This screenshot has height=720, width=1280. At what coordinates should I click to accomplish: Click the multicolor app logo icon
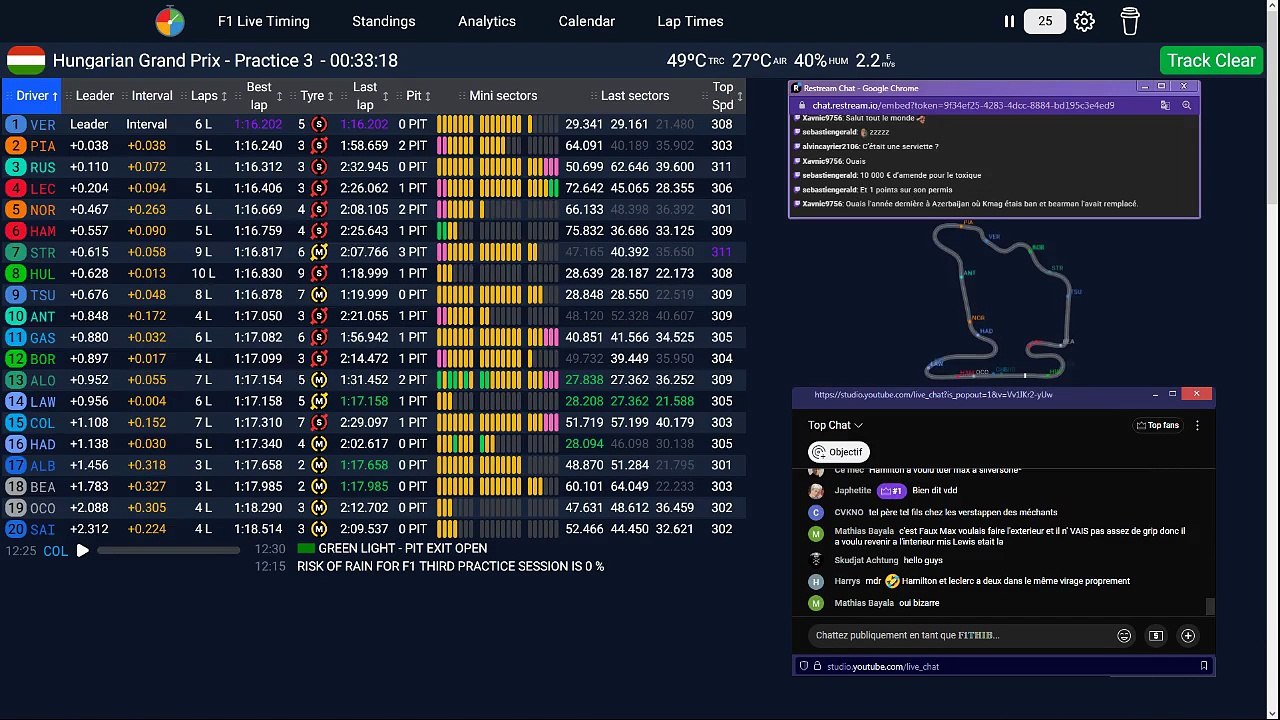click(170, 21)
